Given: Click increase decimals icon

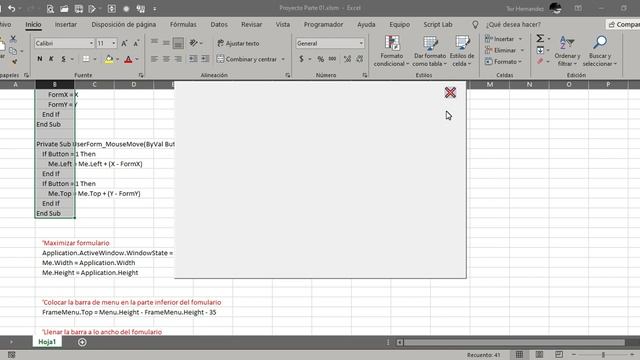Looking at the screenshot, I should pyautogui.click(x=347, y=59).
